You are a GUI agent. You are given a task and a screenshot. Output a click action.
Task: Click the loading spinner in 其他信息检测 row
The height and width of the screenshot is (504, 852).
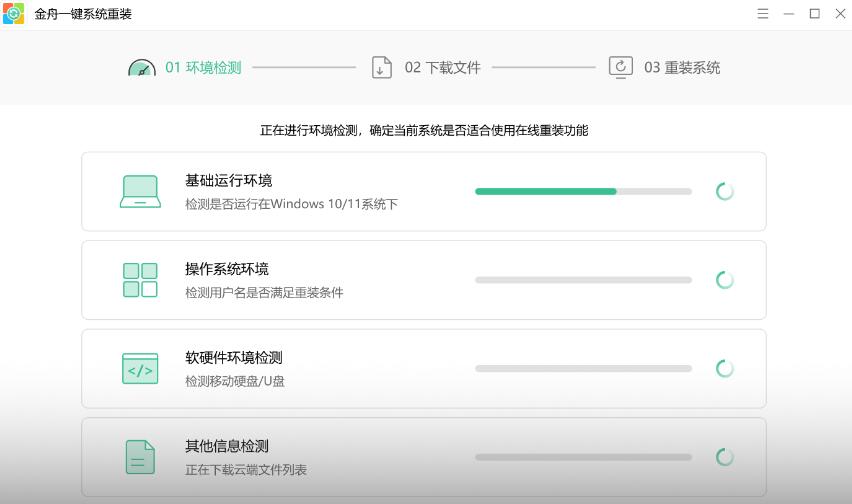[x=725, y=457]
